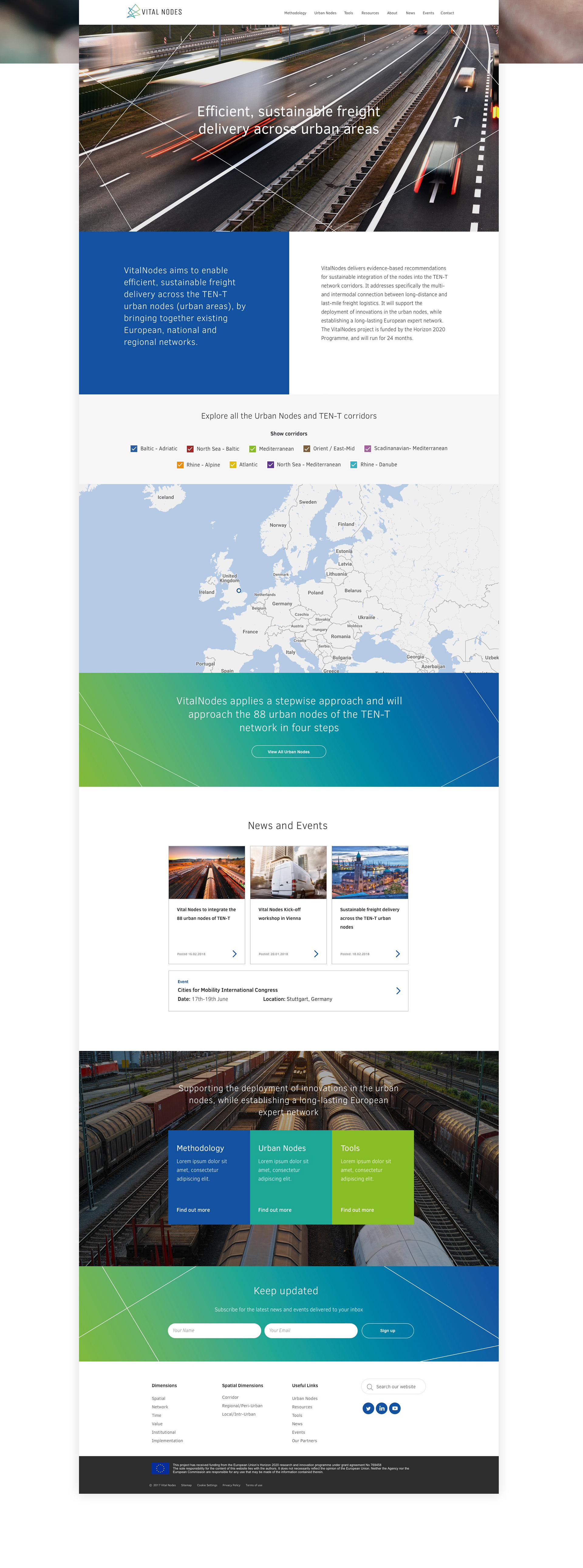The width and height of the screenshot is (583, 1568).
Task: Open the LinkedIn social icon
Action: pyautogui.click(x=381, y=1408)
